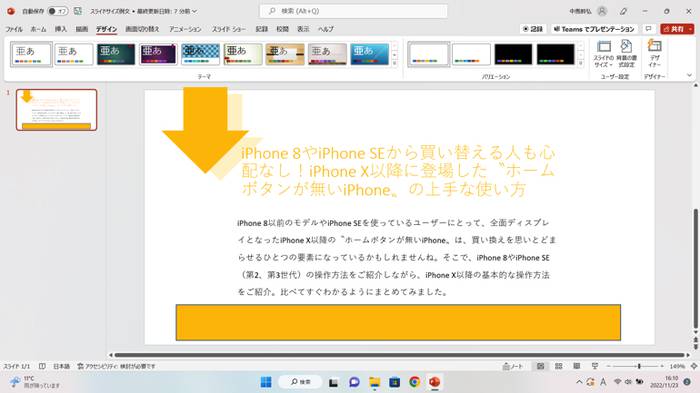Adjust the zoom slider in the status bar
The width and height of the screenshot is (700, 393).
(639, 366)
